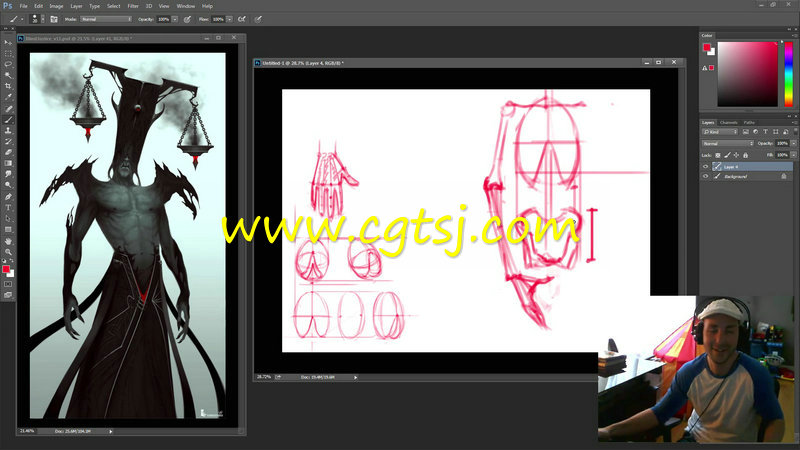Open layer Opacity dropdown arrow
Viewport: 800px width, 450px height.
793,143
